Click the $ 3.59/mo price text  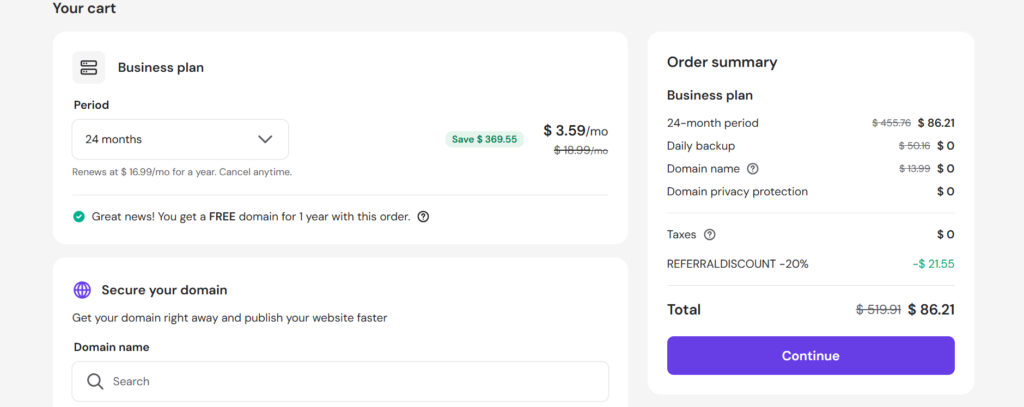point(575,130)
